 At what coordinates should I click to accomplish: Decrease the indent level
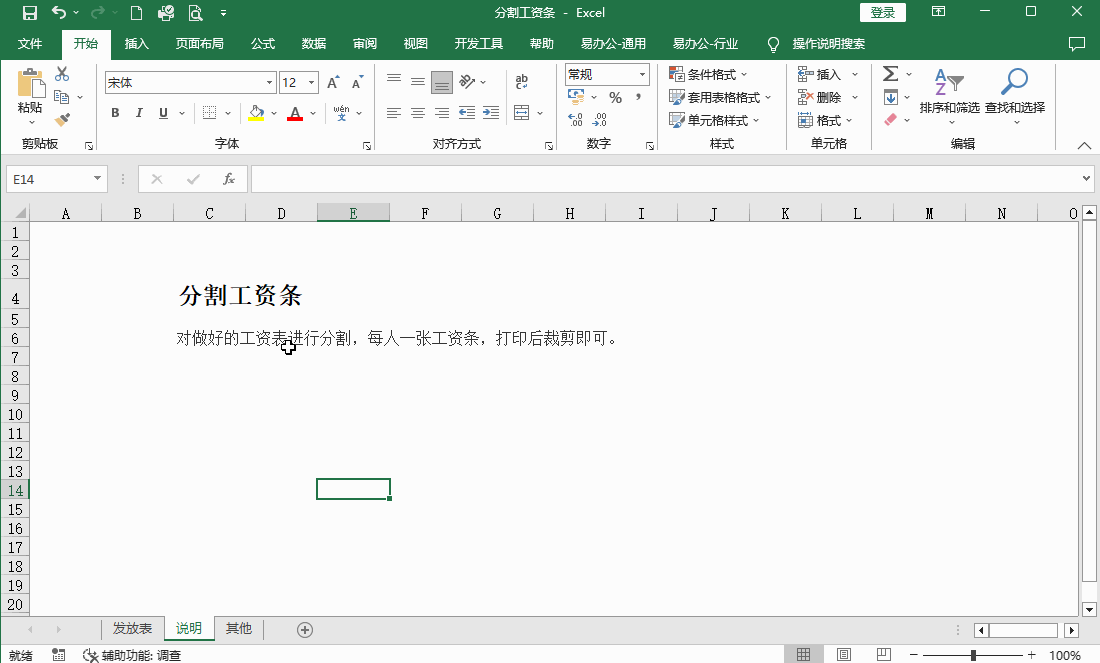[467, 113]
